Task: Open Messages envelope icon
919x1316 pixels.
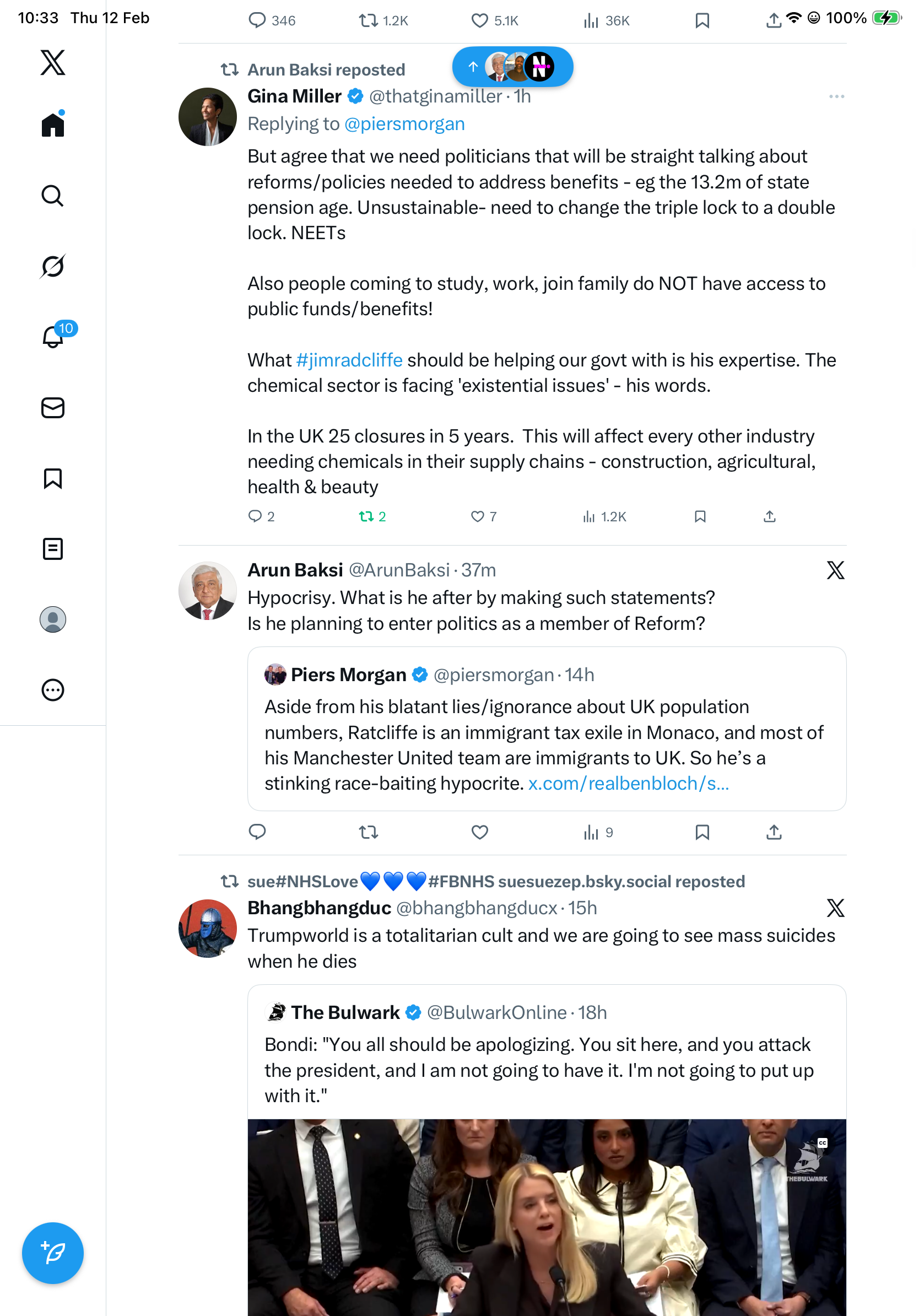Action: click(52, 408)
